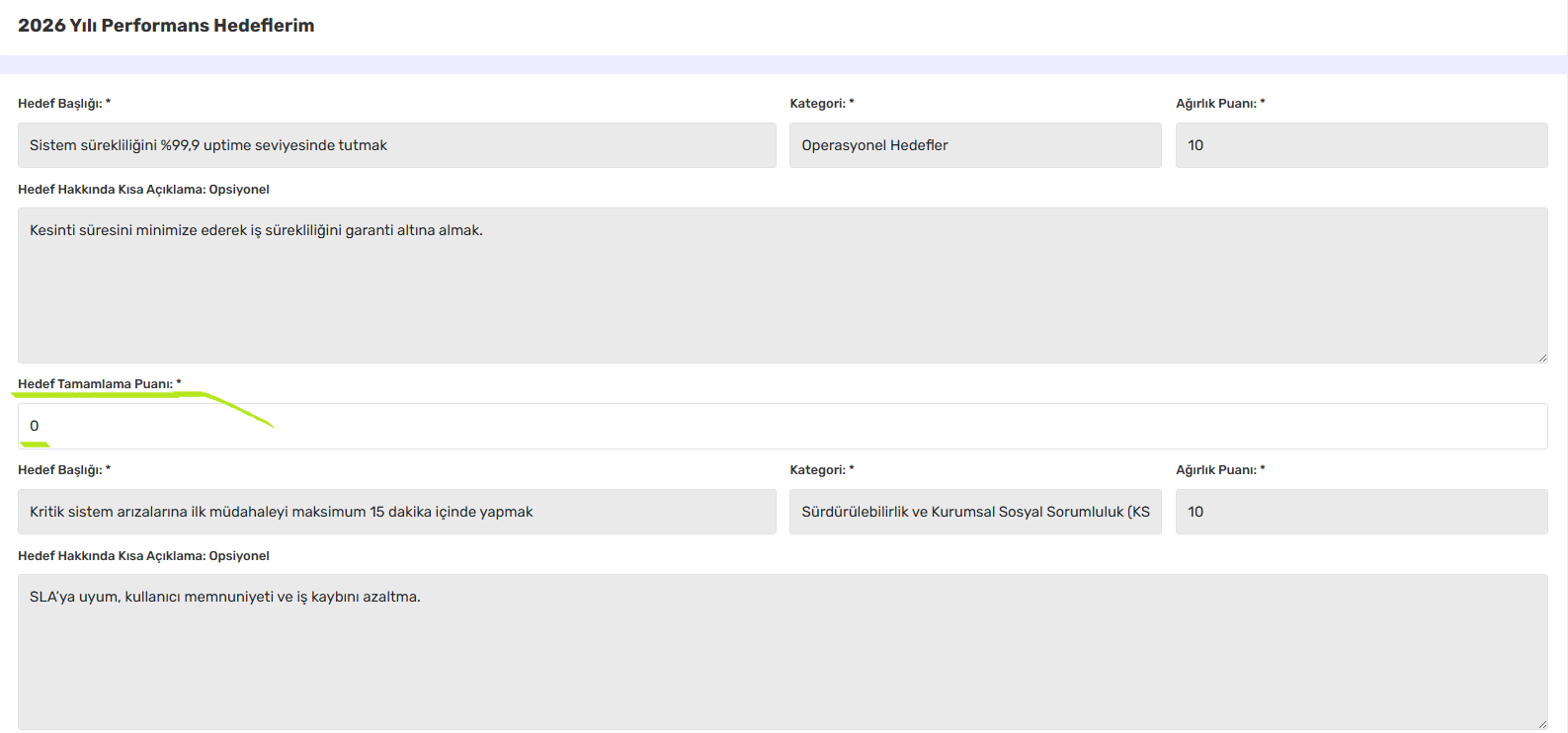Viewport: 1568px width, 733px height.
Task: Click the Kategori label above Operasyonel Hedefler
Action: 821,104
